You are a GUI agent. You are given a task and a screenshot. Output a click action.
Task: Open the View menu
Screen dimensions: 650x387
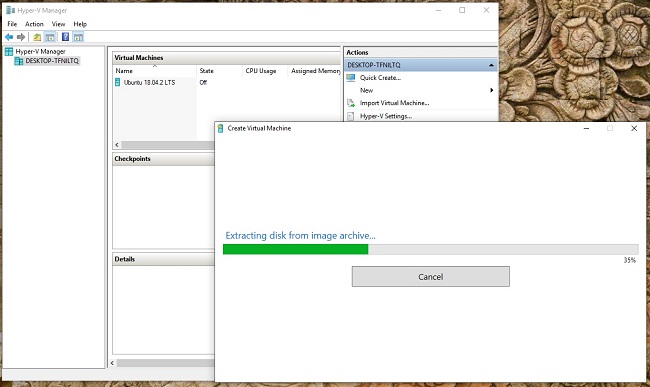click(58, 24)
